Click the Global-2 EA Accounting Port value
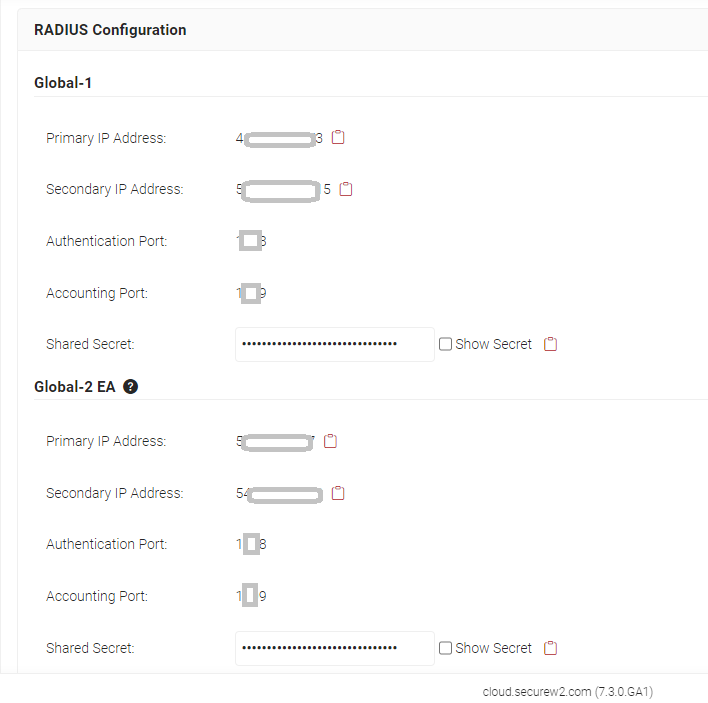This screenshot has width=708, height=703. [x=251, y=596]
